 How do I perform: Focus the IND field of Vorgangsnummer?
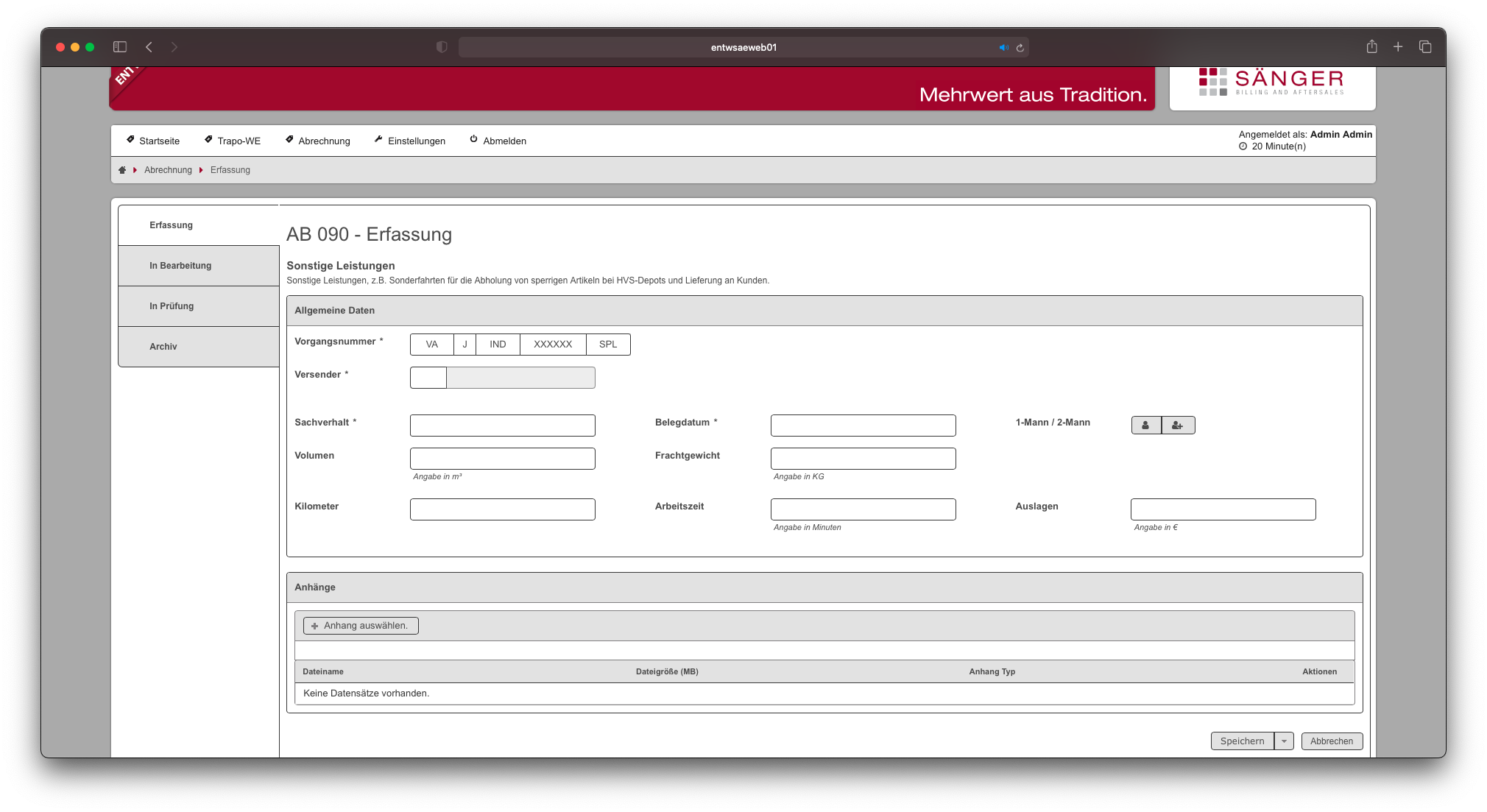(x=498, y=345)
